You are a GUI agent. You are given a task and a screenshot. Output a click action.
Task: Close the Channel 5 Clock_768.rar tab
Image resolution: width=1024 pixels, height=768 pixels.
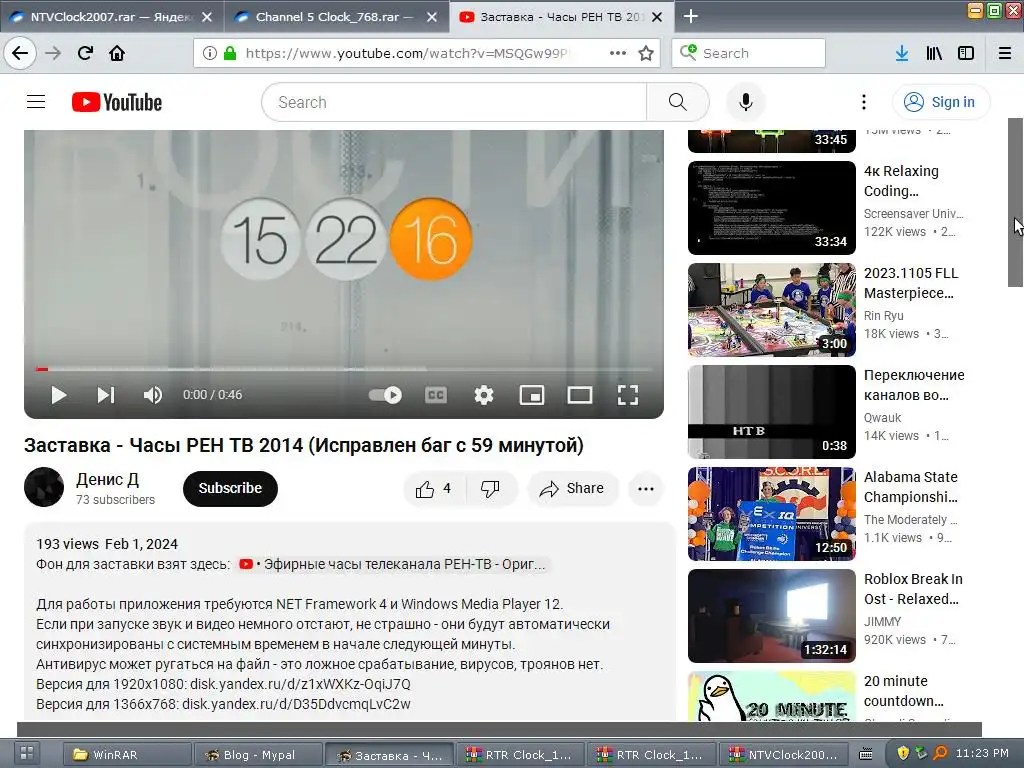click(x=432, y=17)
